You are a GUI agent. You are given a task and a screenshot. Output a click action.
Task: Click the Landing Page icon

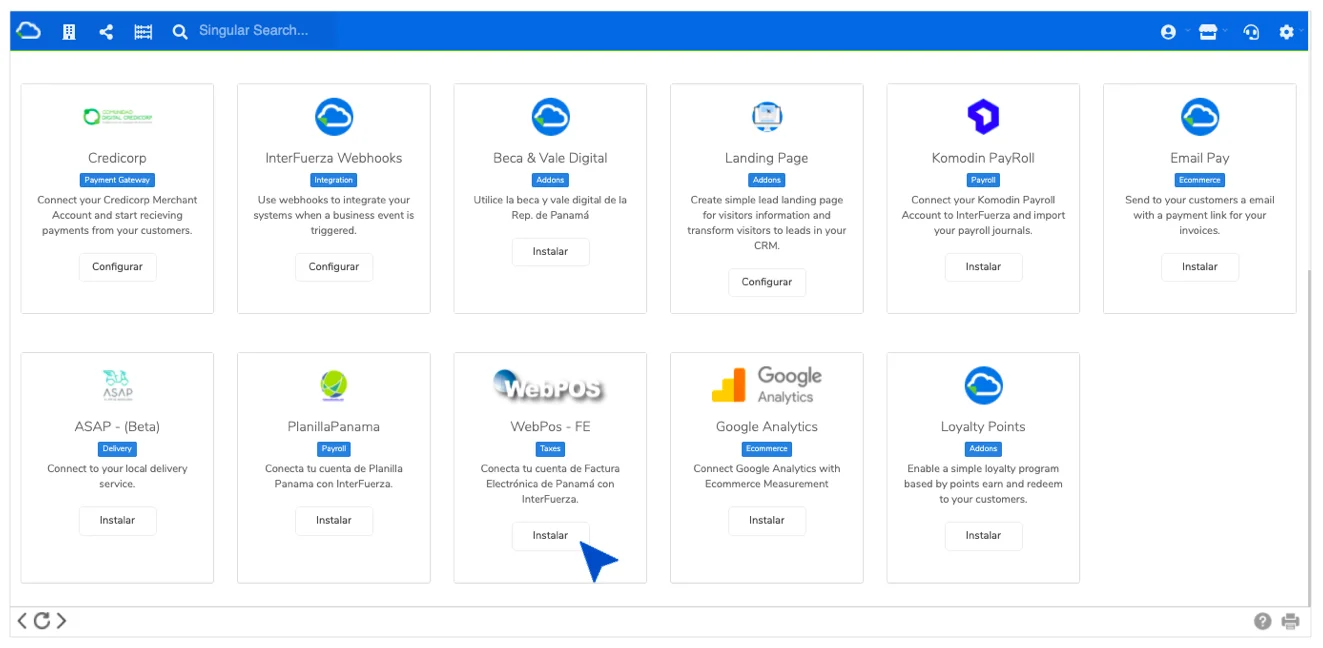pyautogui.click(x=767, y=117)
